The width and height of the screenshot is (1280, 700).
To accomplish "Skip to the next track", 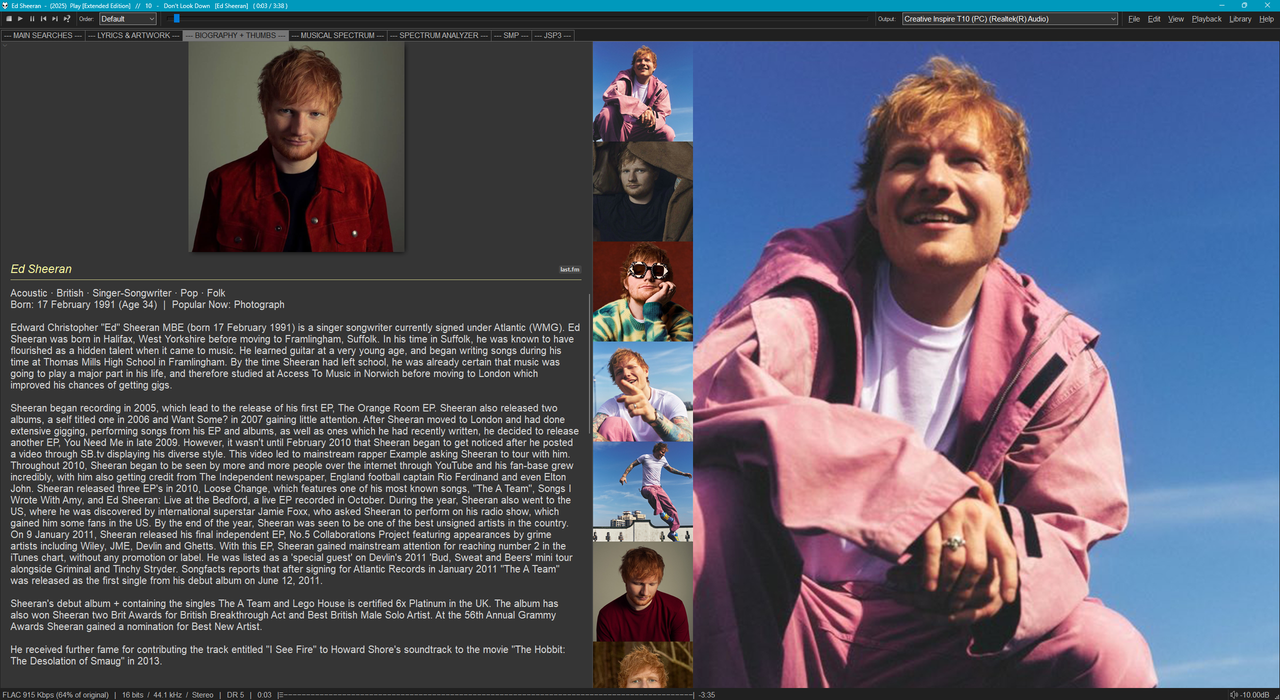I will 56,19.
